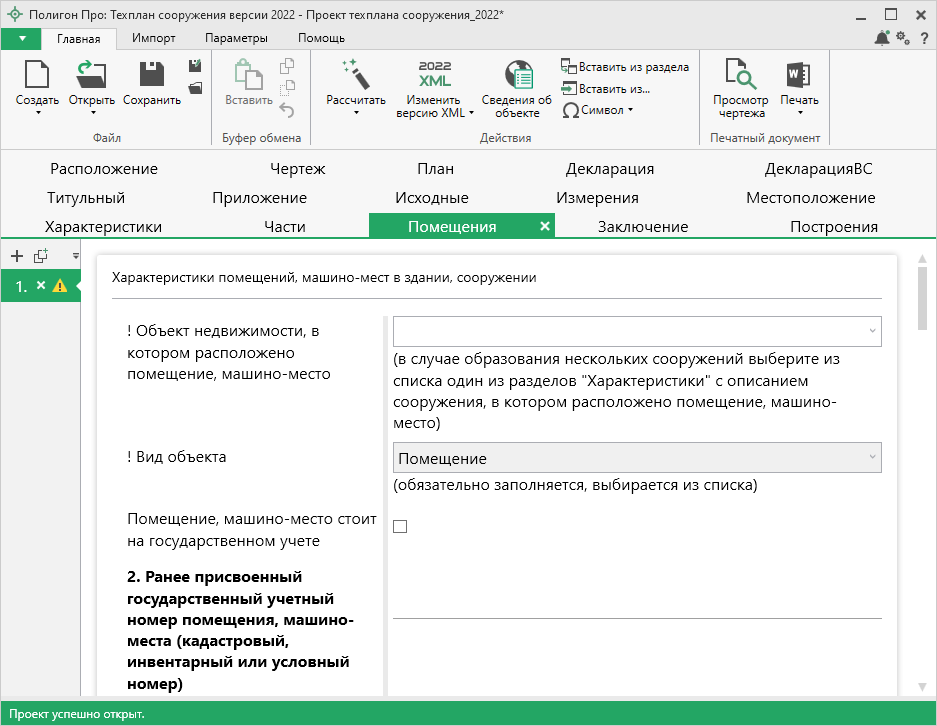Click the Изменить версию XML icon

coord(435,76)
